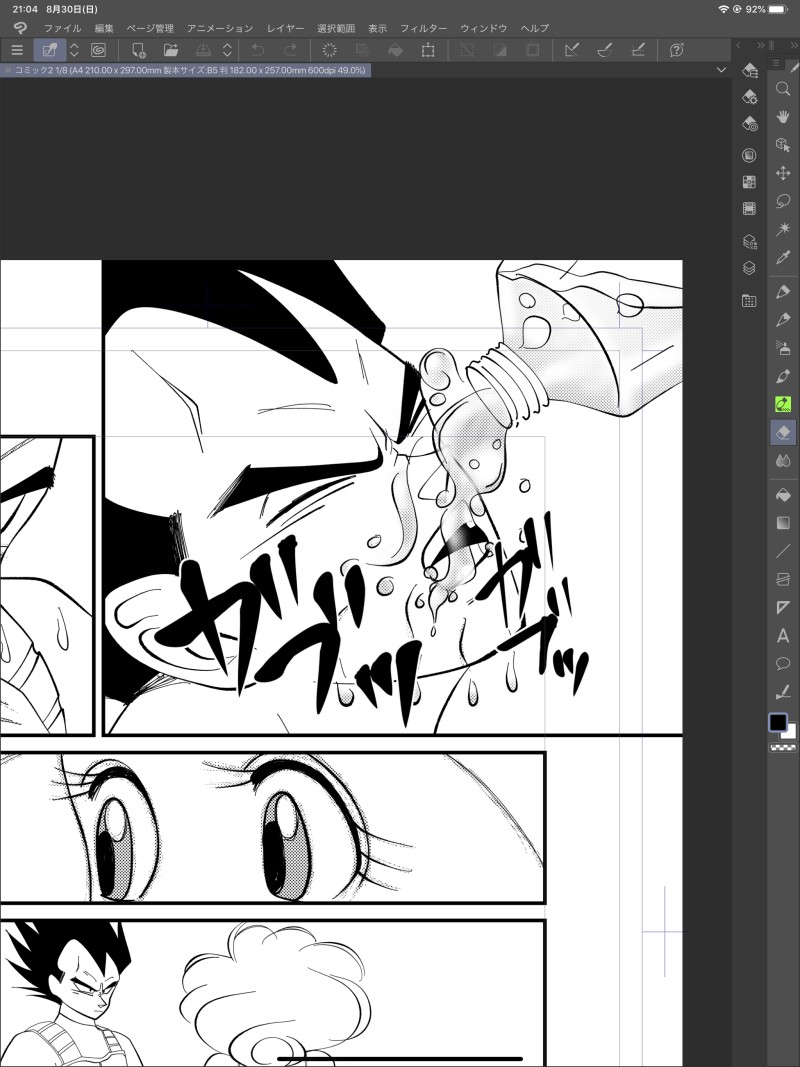The width and height of the screenshot is (800, 1067).
Task: Select the Hand move-canvas tool
Action: (782, 117)
